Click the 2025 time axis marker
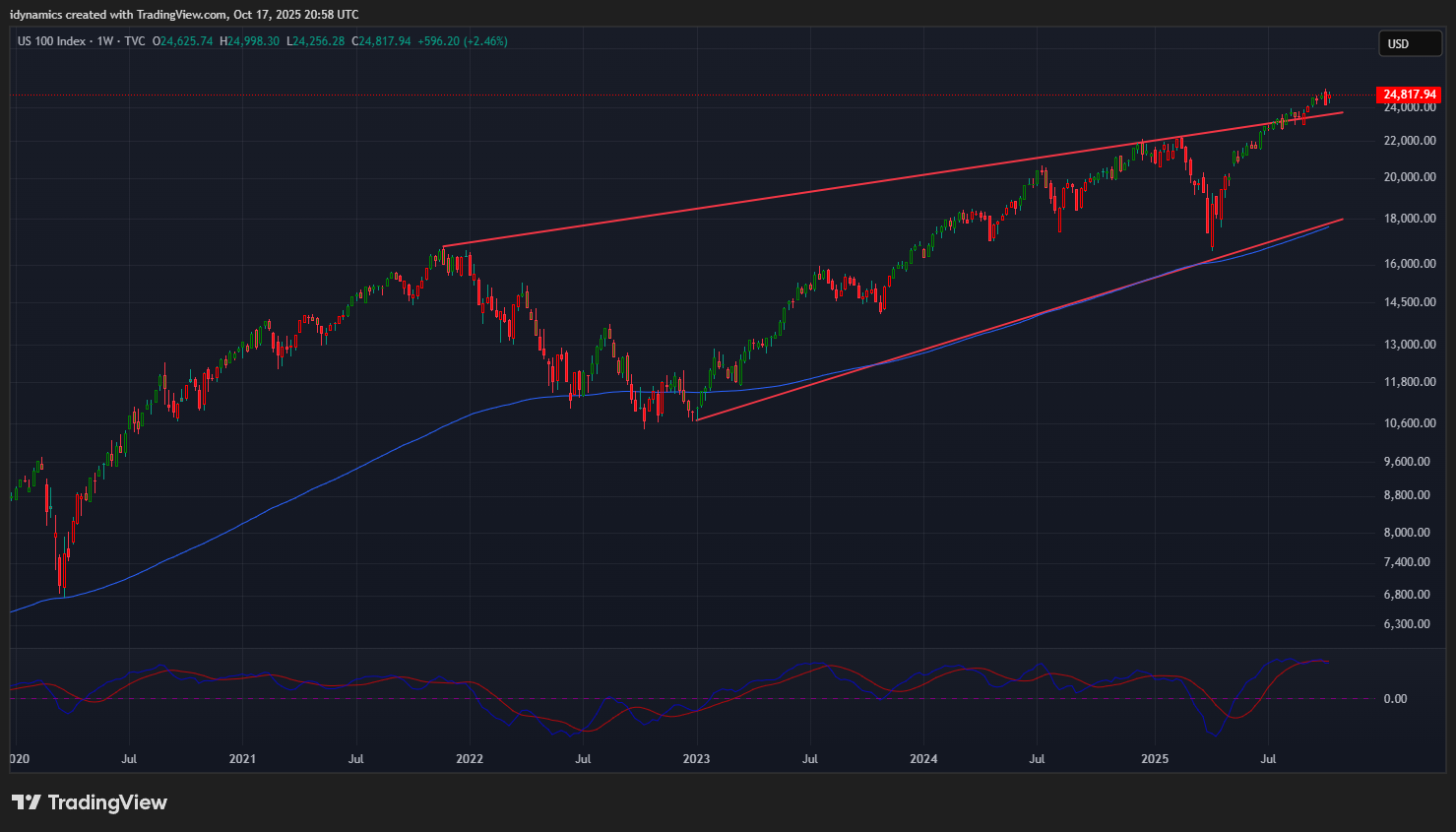 [1154, 759]
